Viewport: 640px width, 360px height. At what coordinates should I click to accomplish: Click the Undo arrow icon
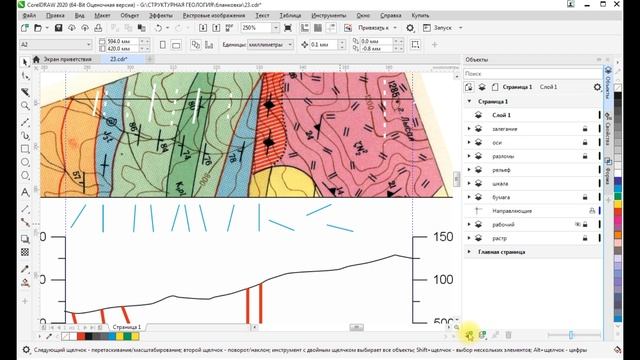click(x=158, y=28)
